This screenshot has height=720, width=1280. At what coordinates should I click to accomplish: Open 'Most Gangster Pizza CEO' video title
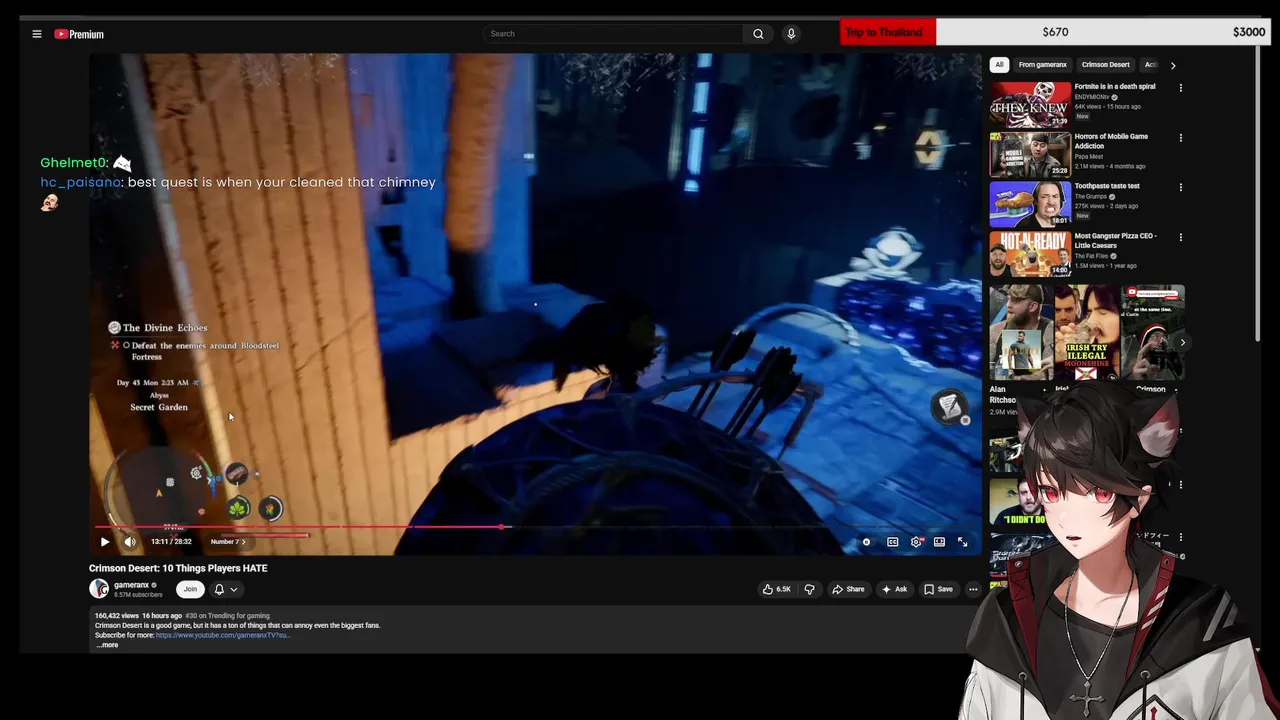point(1115,241)
